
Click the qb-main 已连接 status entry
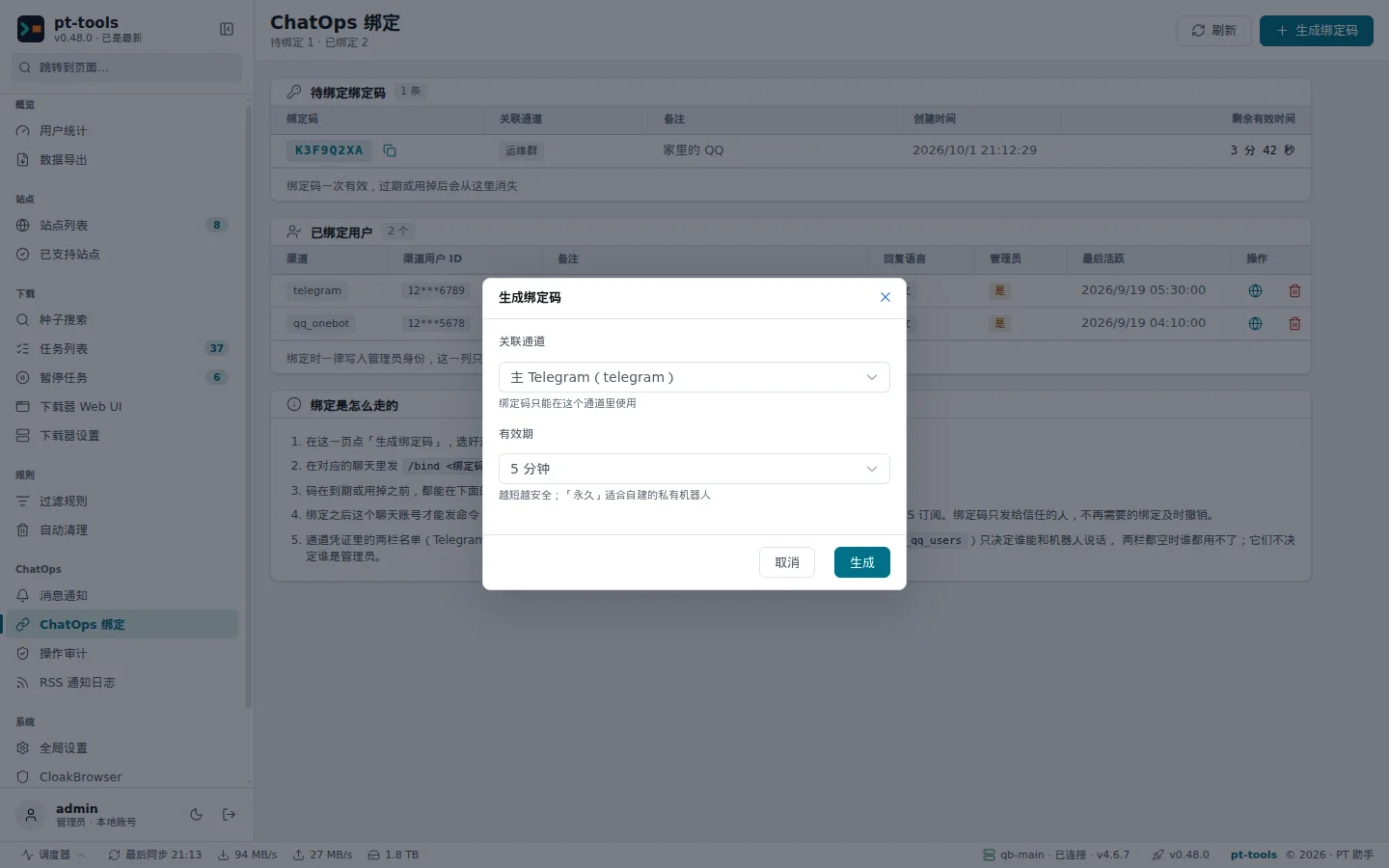coord(1055,854)
